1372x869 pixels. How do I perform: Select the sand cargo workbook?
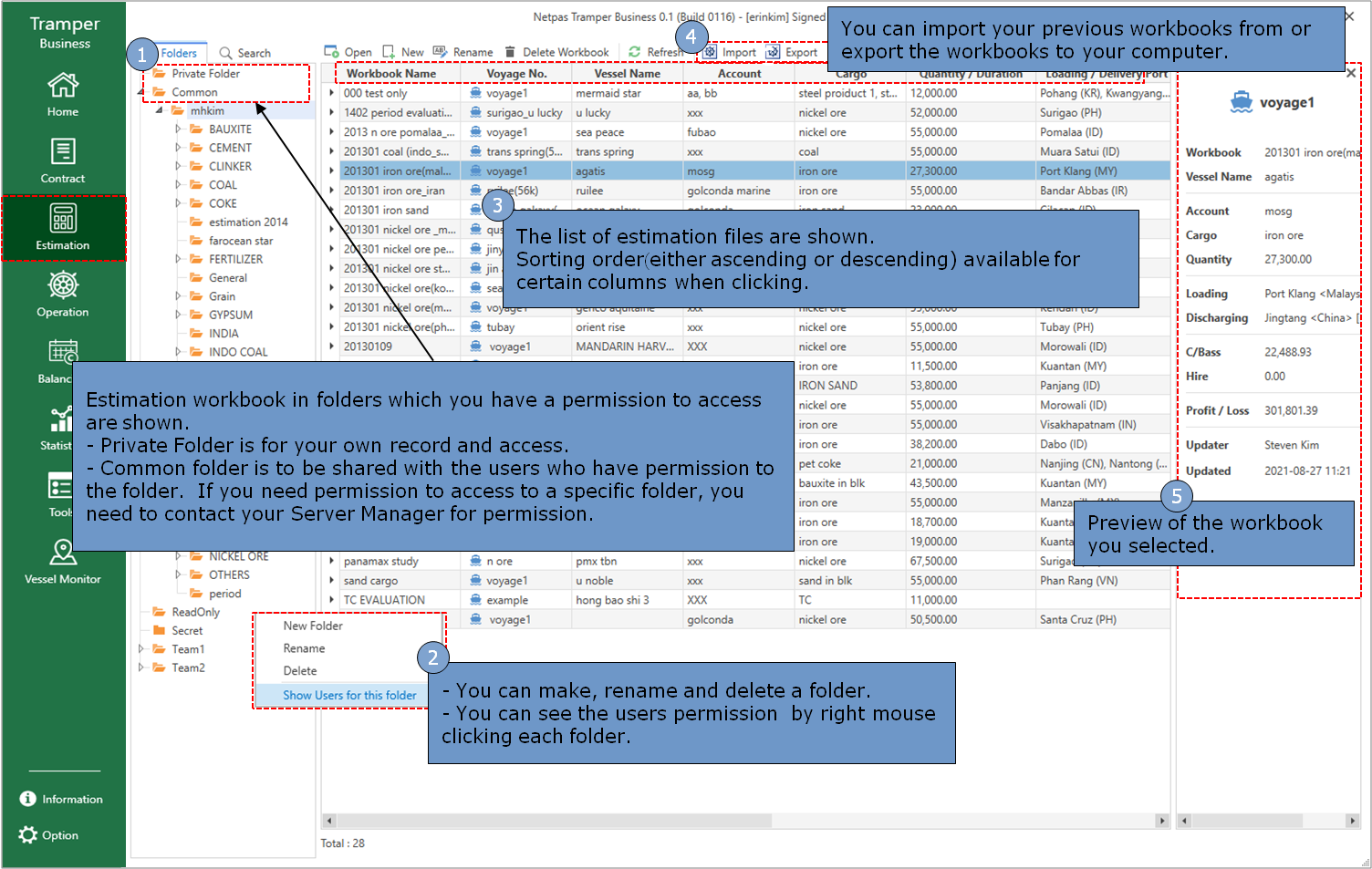(370, 581)
